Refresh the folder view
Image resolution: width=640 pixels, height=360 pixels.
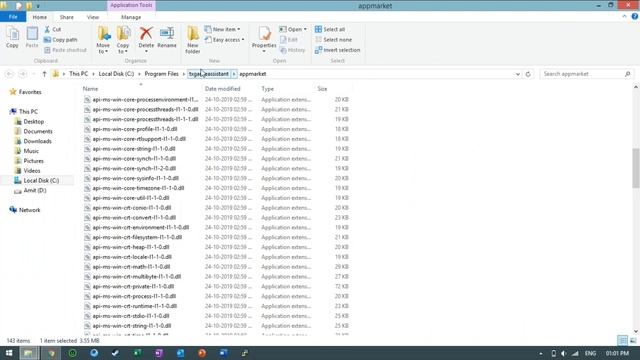pyautogui.click(x=528, y=74)
